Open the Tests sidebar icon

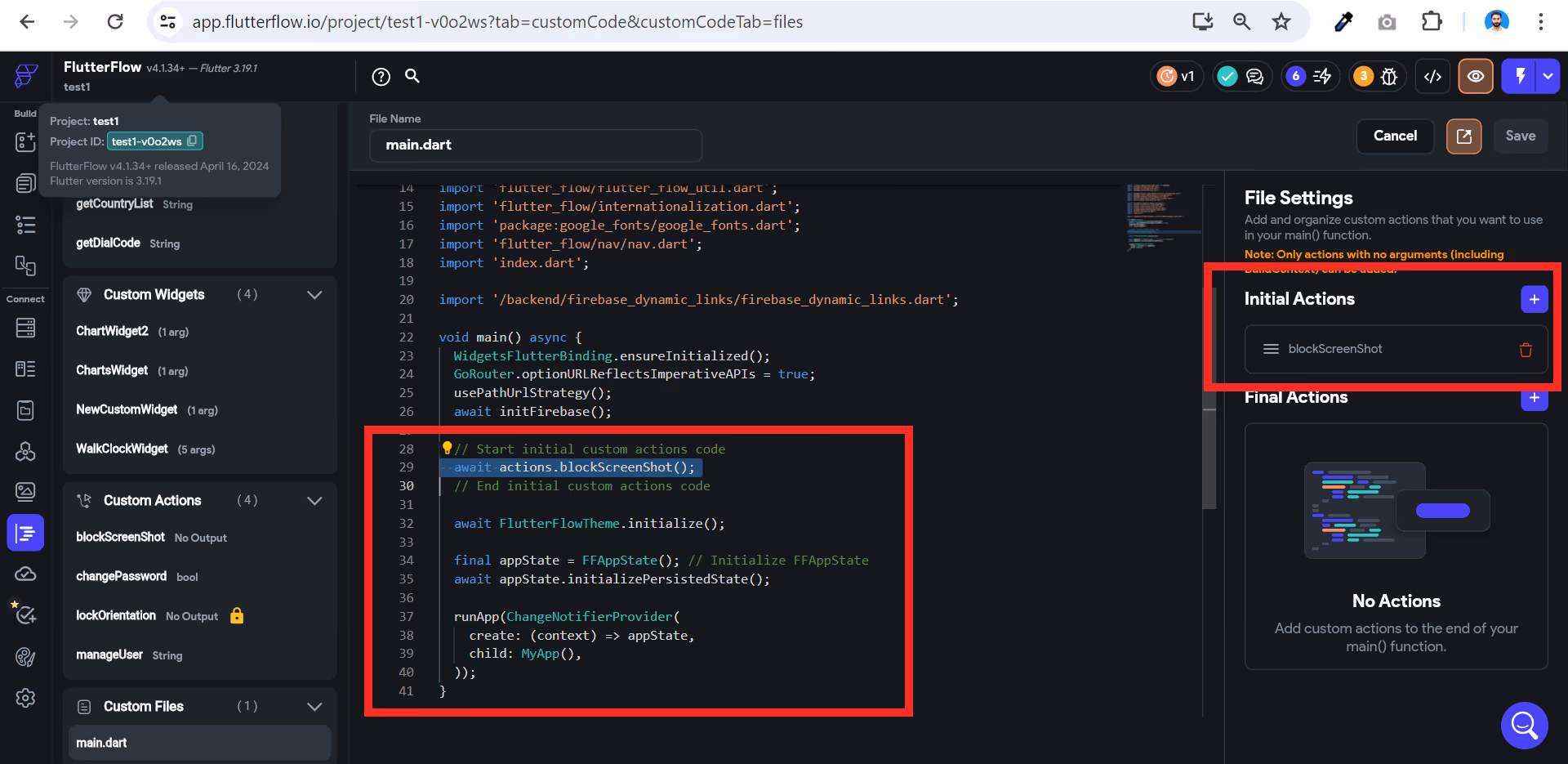pos(25,614)
